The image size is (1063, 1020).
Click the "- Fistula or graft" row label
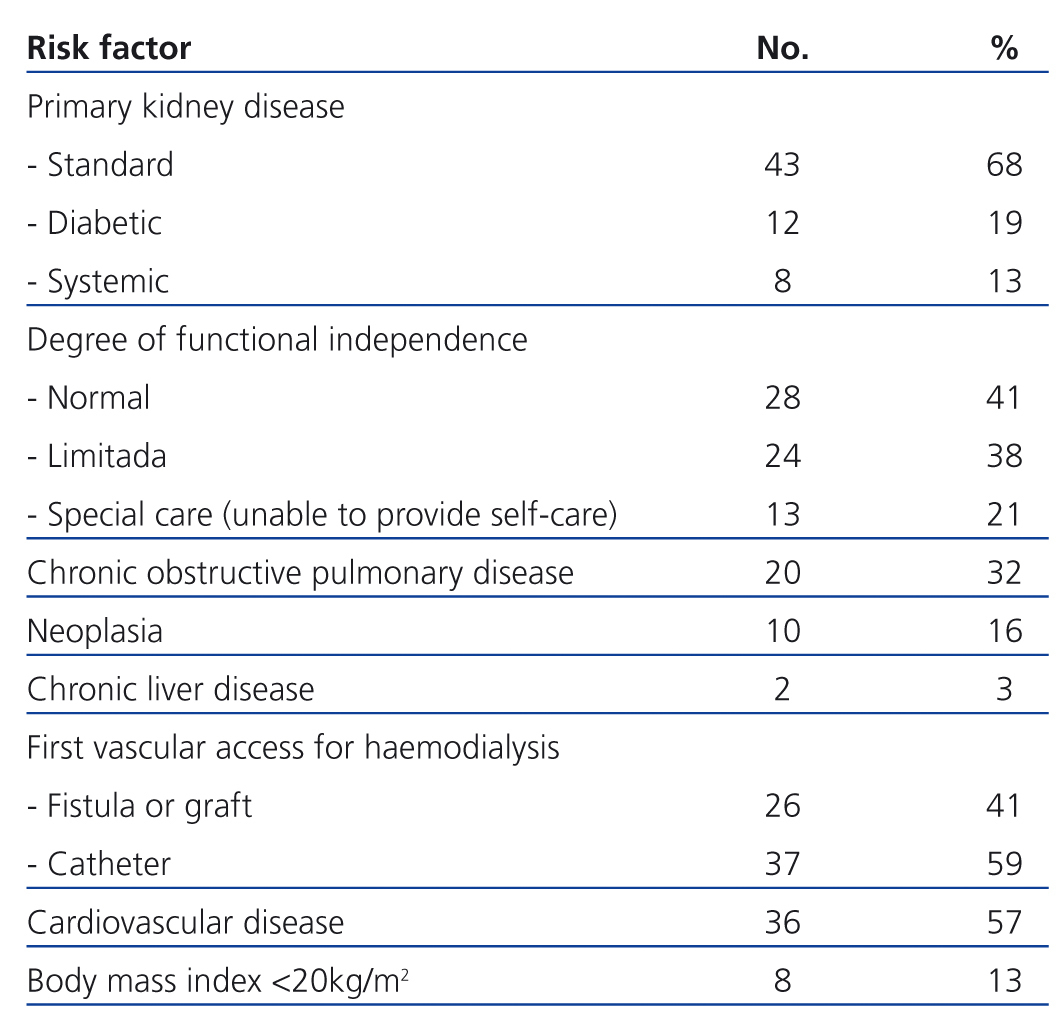point(139,805)
